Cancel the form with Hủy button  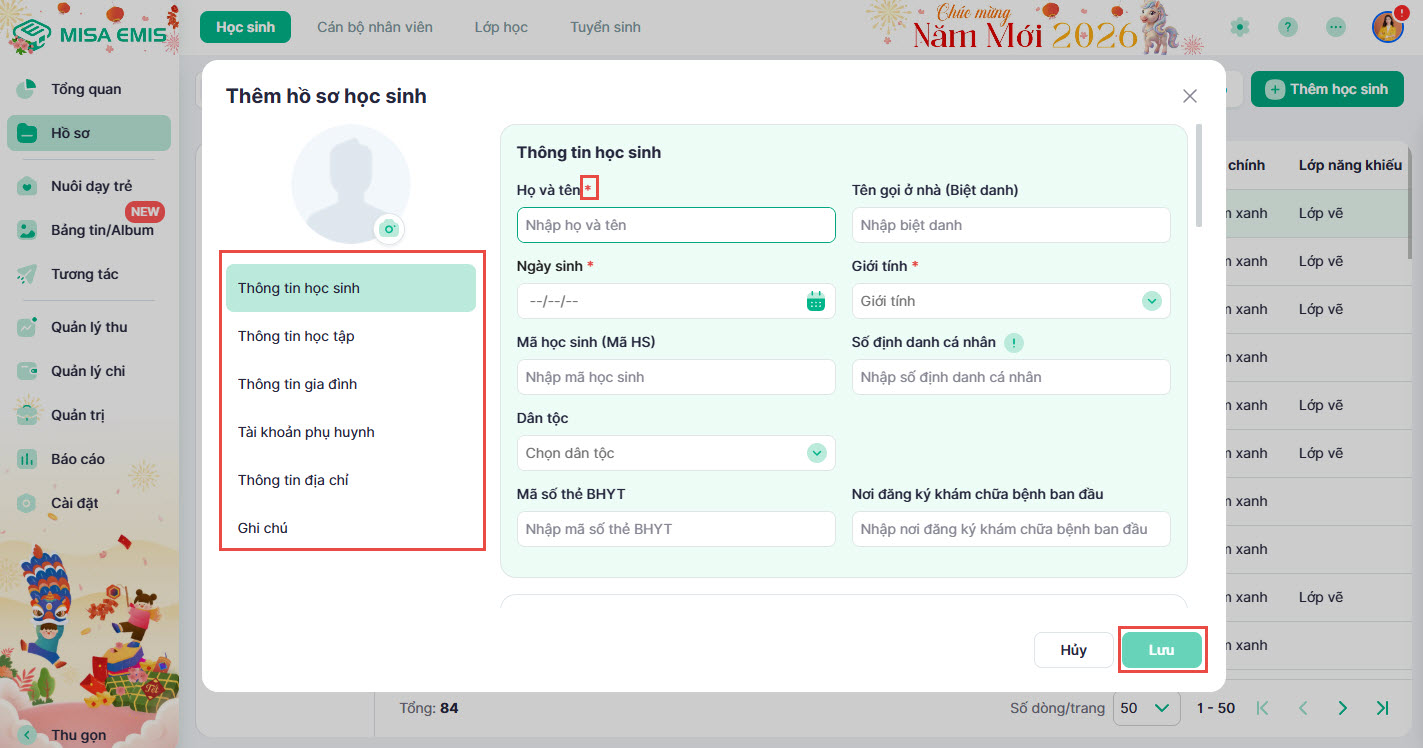click(x=1073, y=650)
